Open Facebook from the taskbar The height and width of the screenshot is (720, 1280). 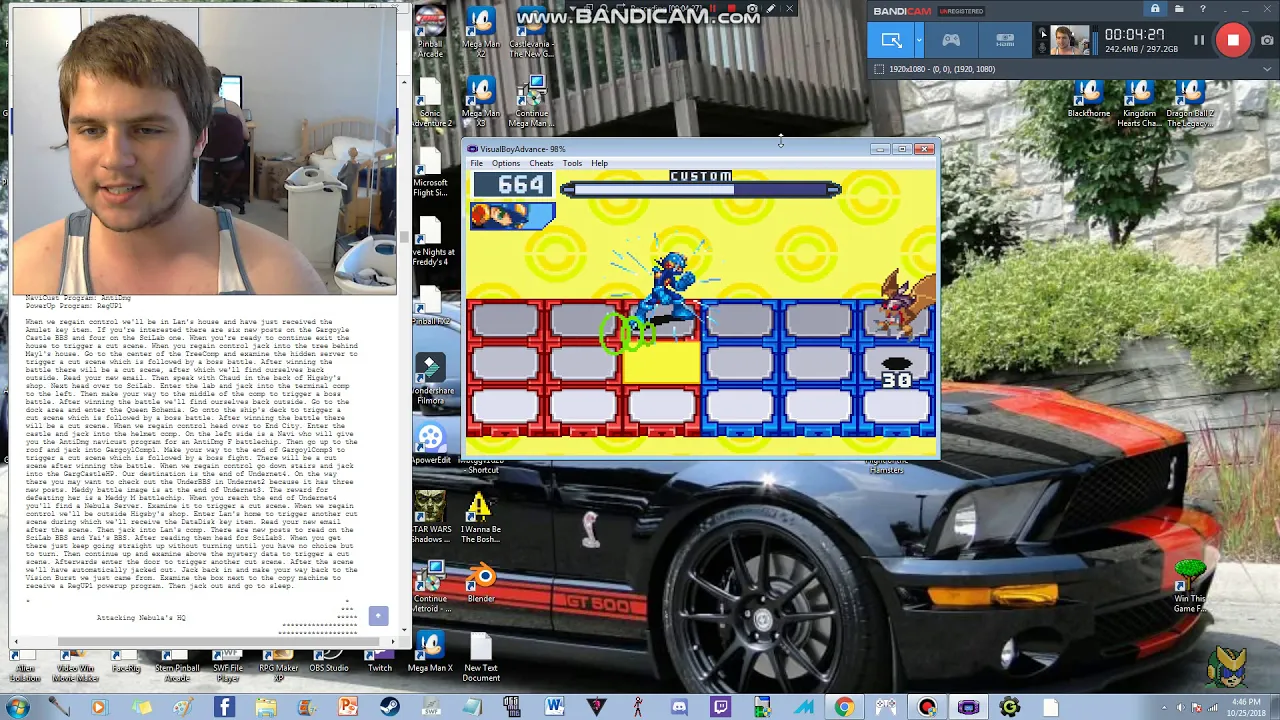click(x=224, y=708)
